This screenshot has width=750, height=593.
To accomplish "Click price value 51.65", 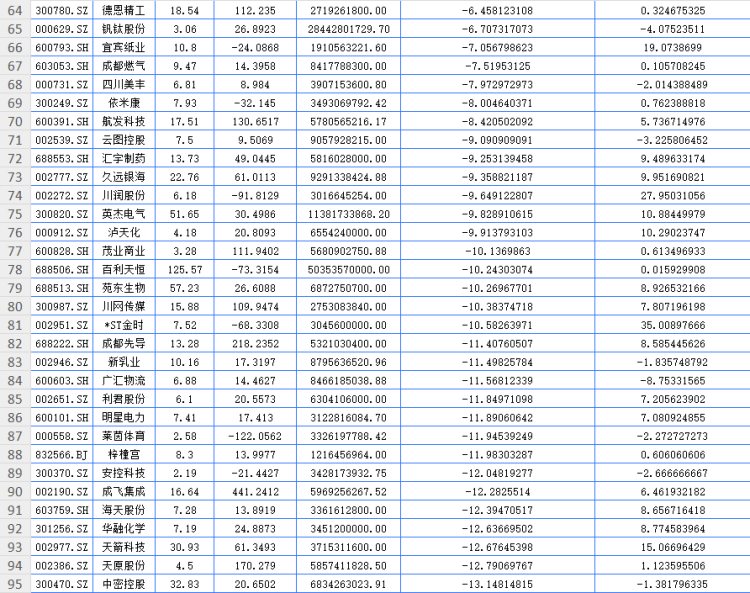I will pyautogui.click(x=185, y=214).
